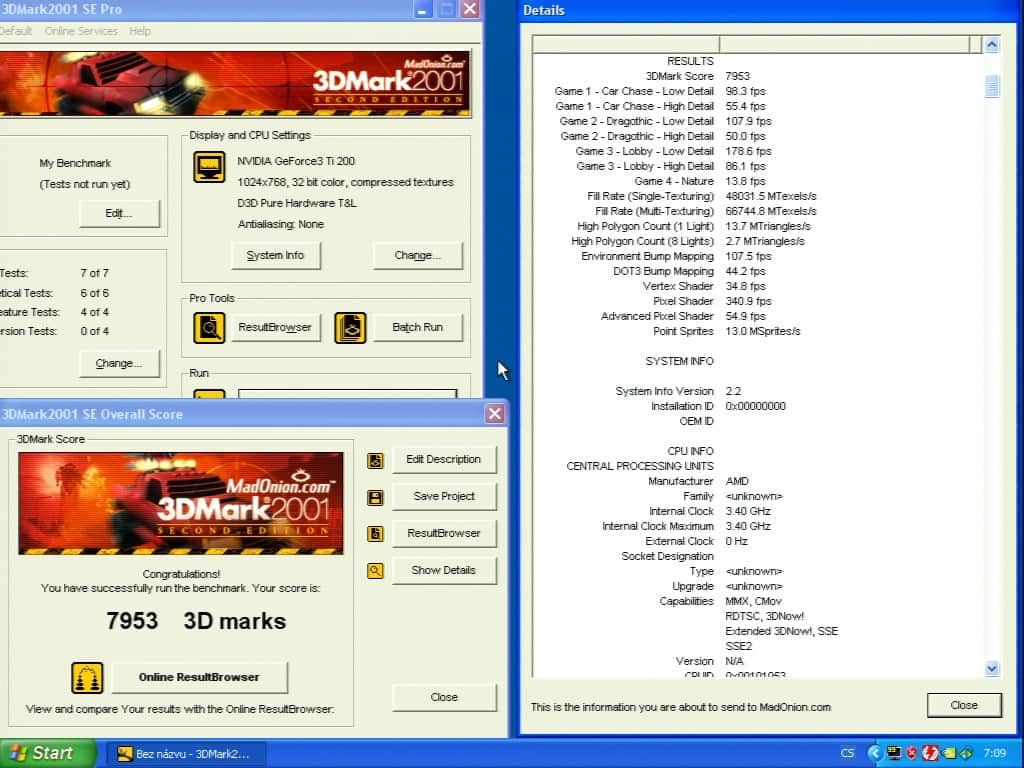Click the green diamond tray icon
The image size is (1024, 768).
point(965,753)
